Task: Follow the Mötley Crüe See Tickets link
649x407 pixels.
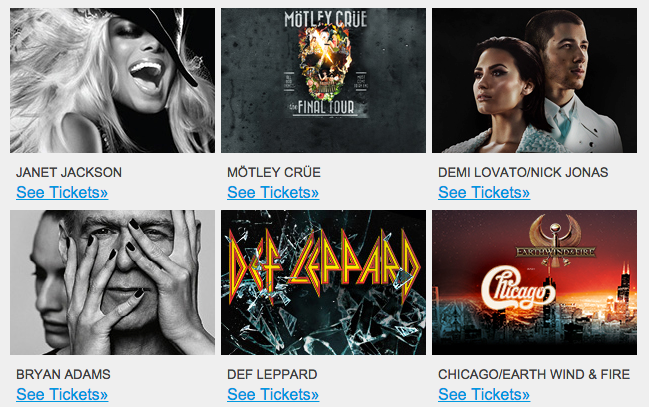Action: tap(273, 193)
